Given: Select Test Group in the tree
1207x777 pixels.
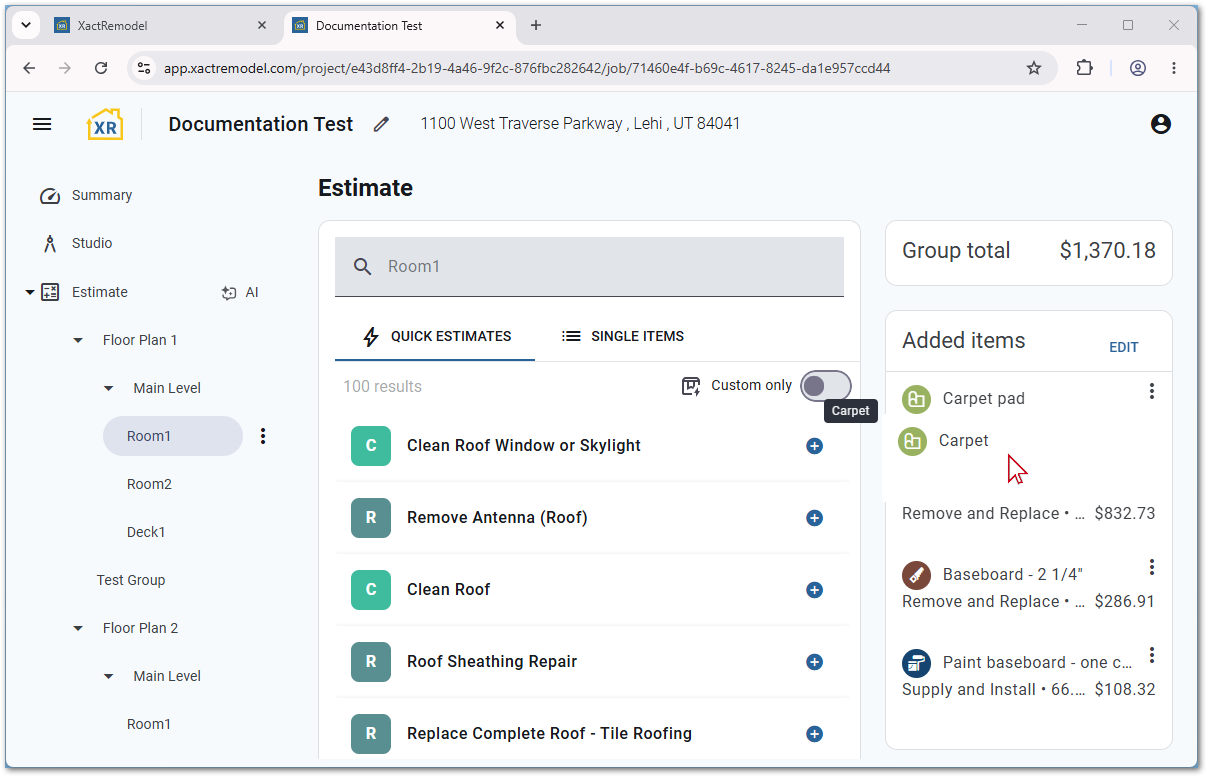Looking at the screenshot, I should pos(131,580).
